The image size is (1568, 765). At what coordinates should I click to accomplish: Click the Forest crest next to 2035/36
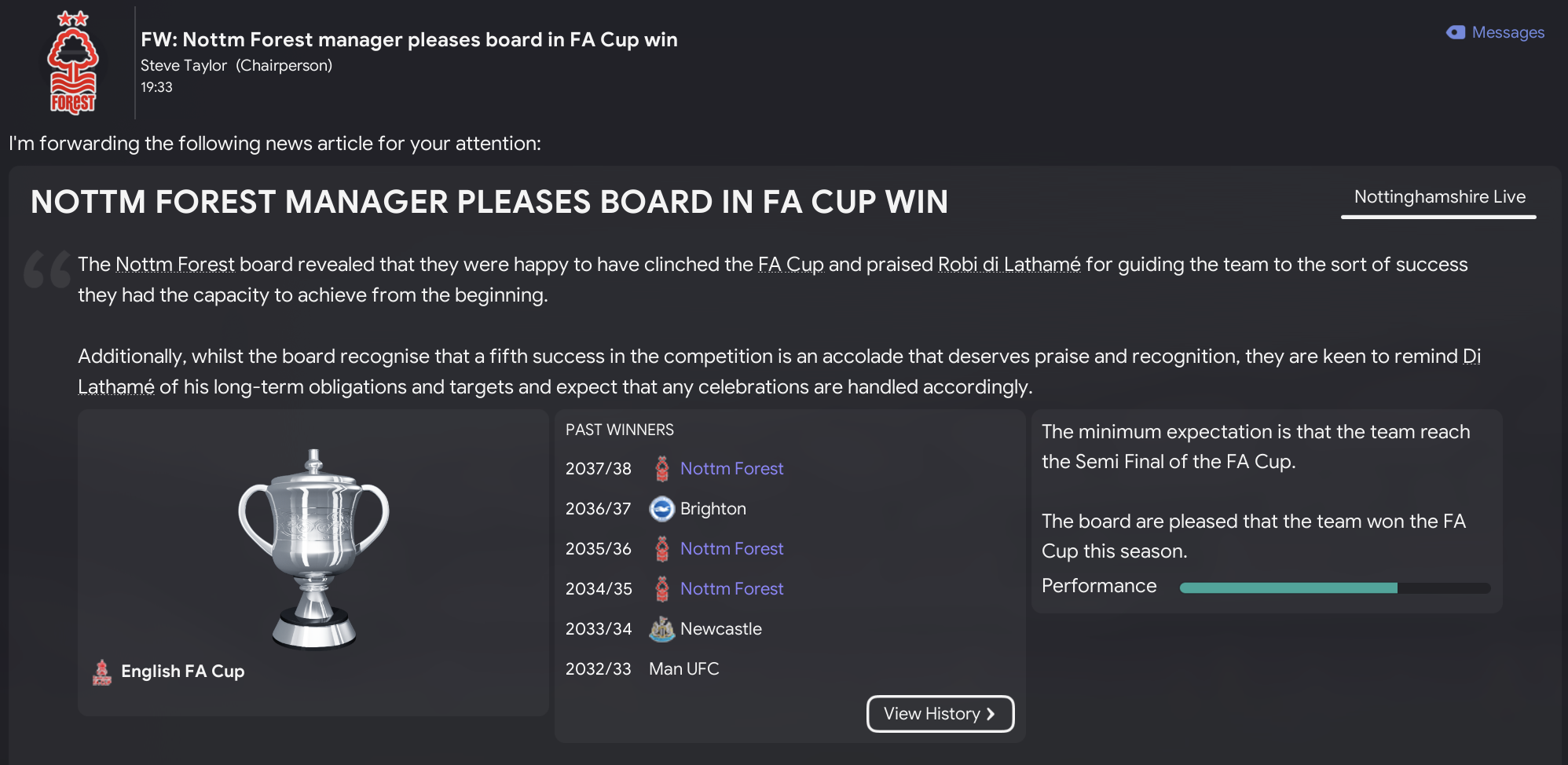661,548
